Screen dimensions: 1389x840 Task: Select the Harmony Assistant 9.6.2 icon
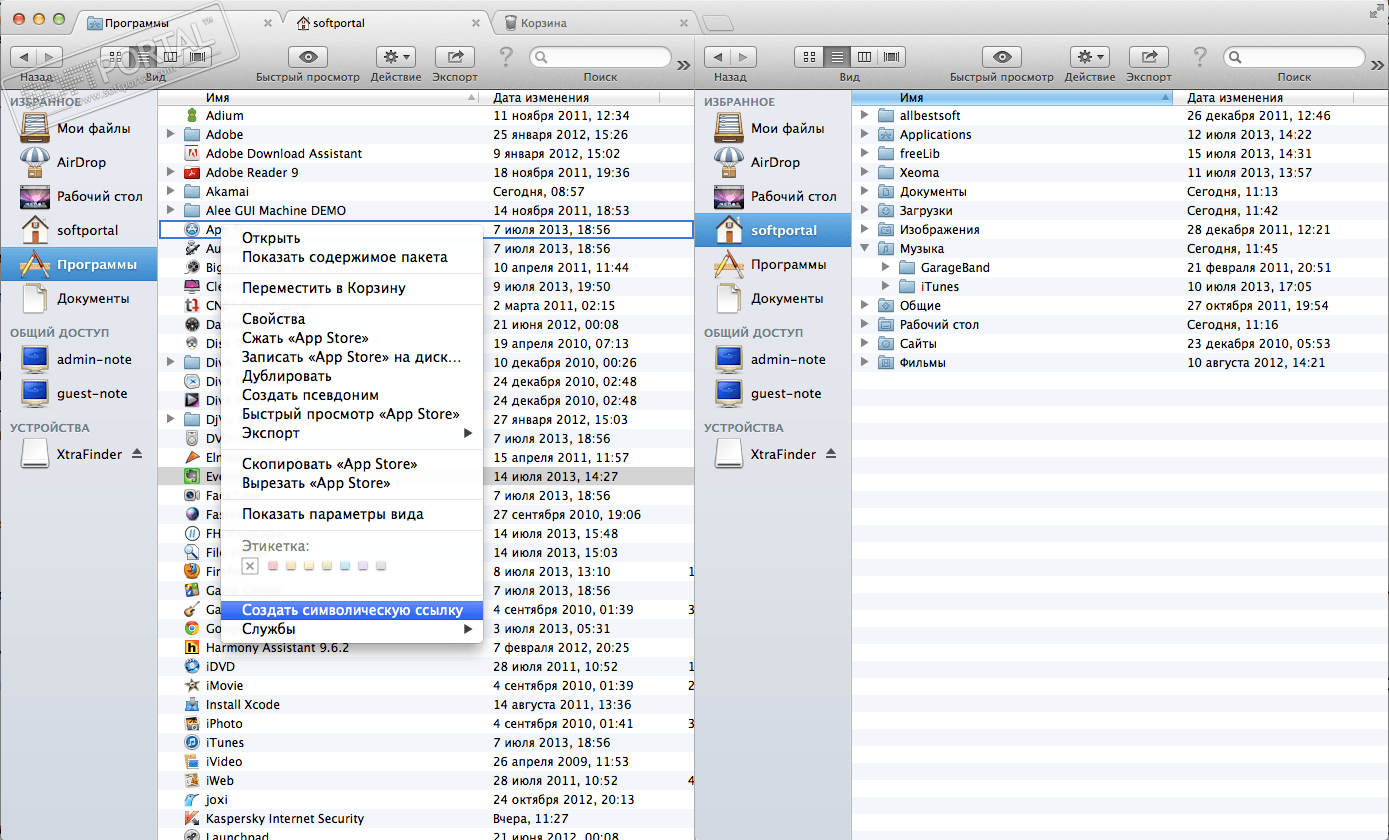pos(194,648)
